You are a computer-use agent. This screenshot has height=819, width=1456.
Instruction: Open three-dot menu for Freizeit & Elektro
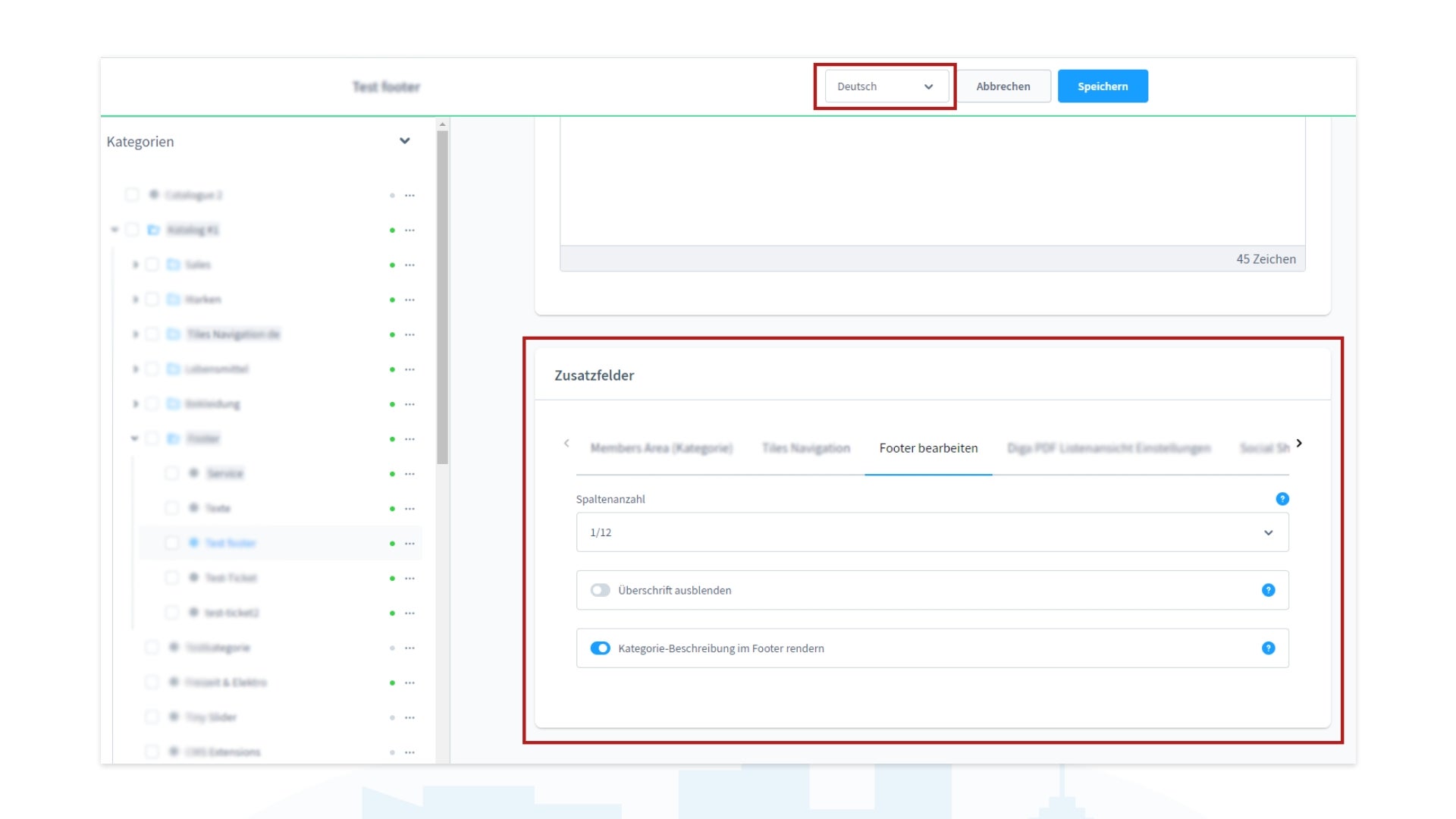click(409, 682)
